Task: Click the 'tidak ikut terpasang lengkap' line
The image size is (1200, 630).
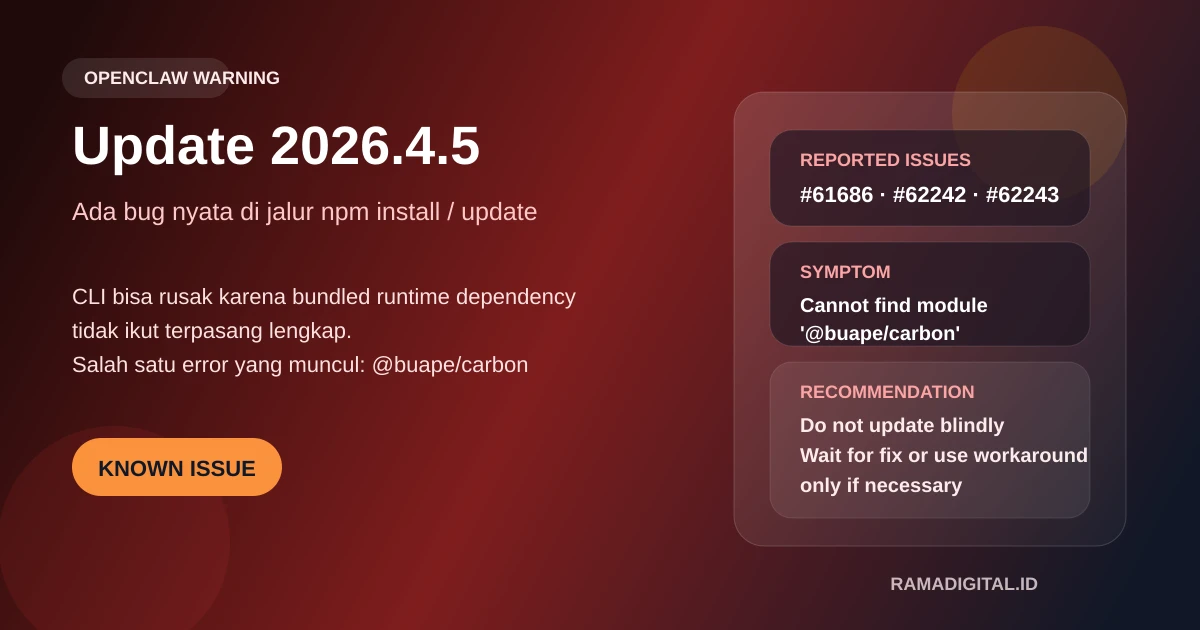Action: coord(211,331)
